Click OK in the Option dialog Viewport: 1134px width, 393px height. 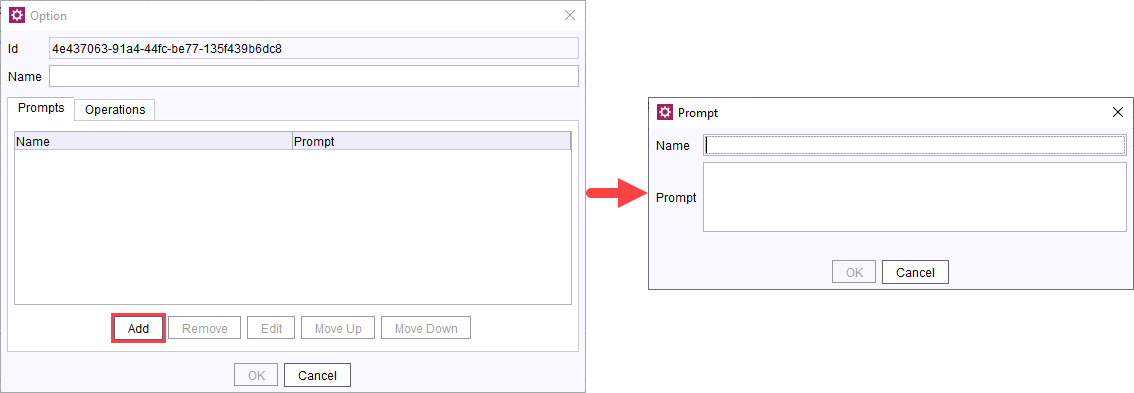pos(256,375)
